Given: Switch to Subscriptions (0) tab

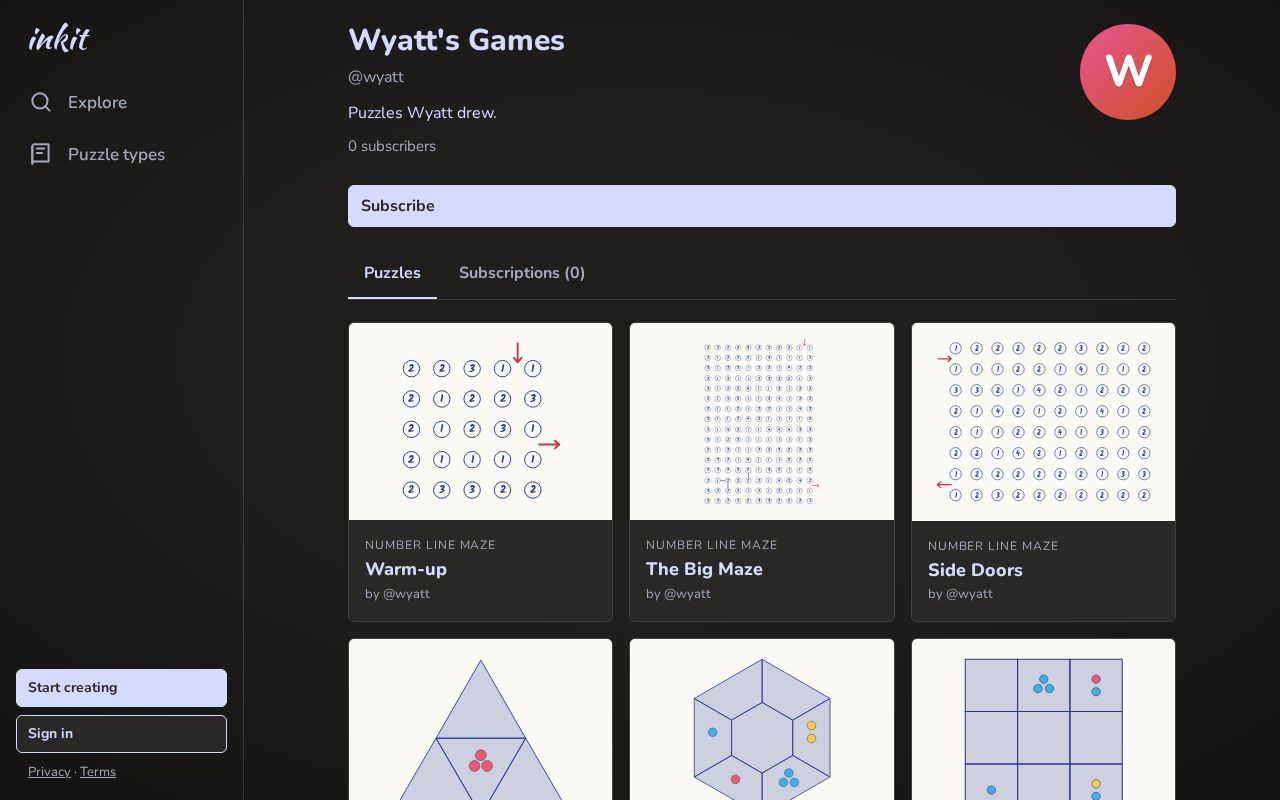Looking at the screenshot, I should [x=522, y=273].
